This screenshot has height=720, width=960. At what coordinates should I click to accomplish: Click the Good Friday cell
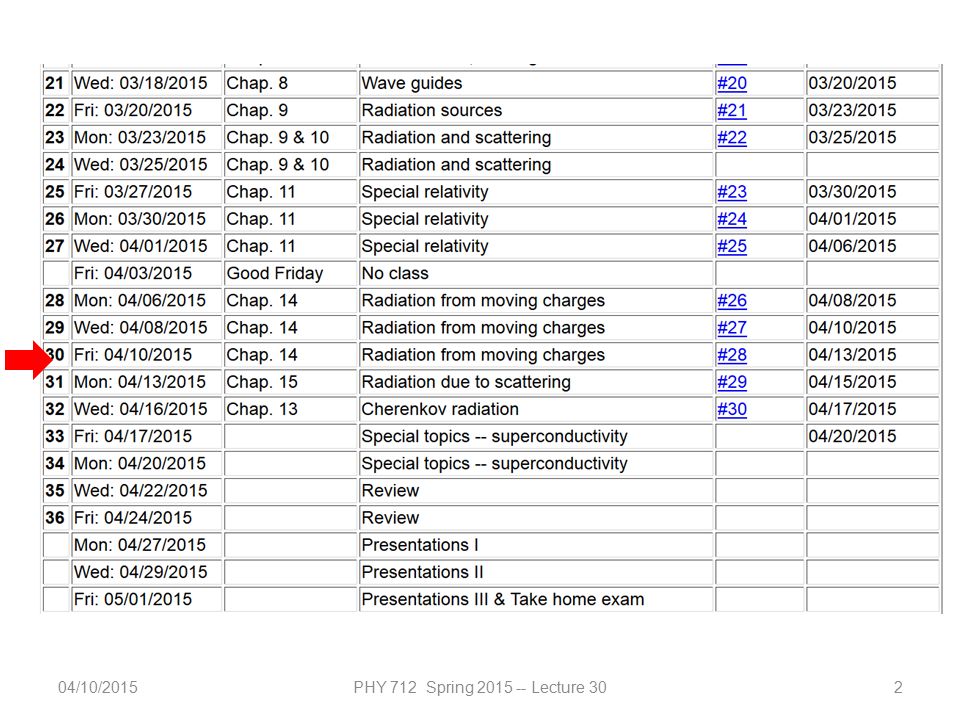tap(290, 274)
